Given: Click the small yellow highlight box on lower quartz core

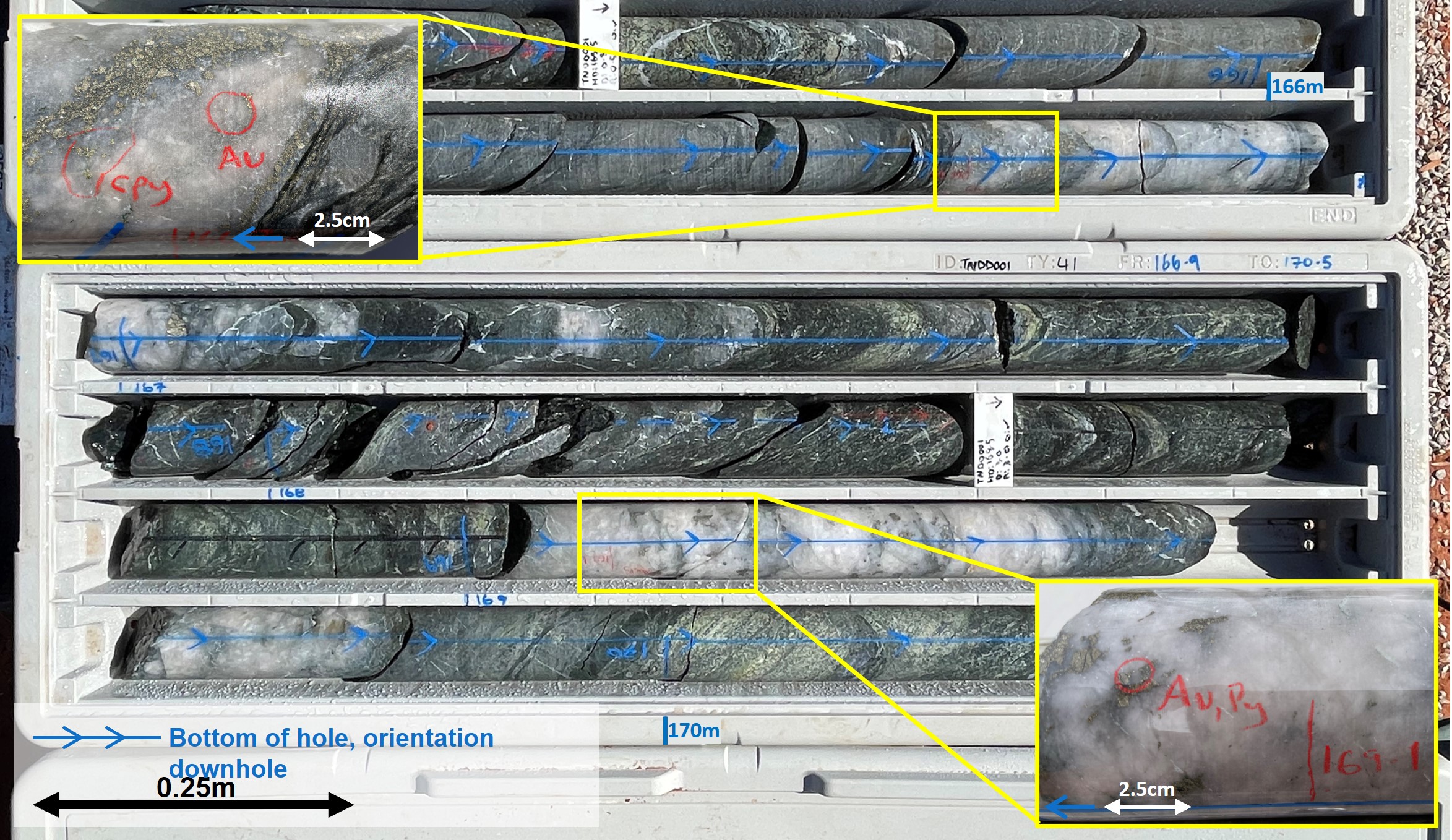Looking at the screenshot, I should point(667,542).
